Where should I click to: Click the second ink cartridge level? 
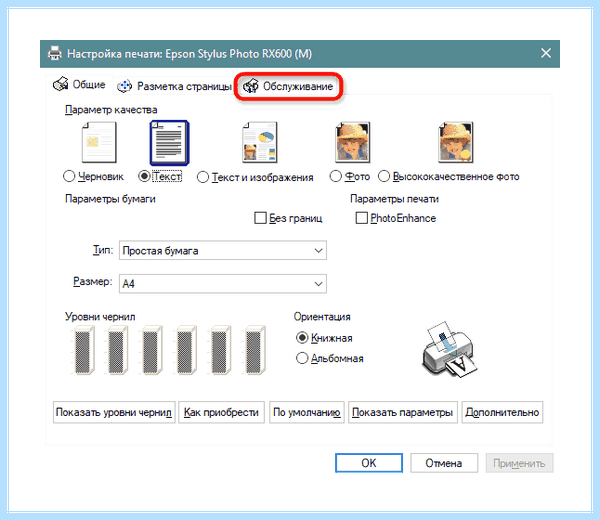[x=116, y=350]
